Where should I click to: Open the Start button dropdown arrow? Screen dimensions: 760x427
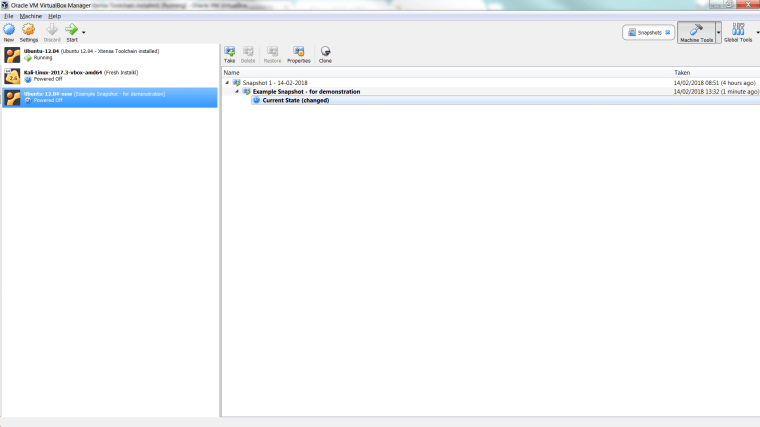(x=84, y=32)
